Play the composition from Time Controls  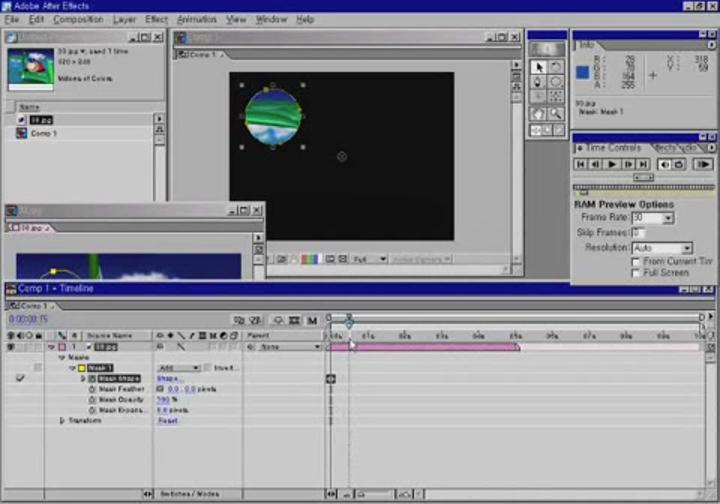[612, 164]
